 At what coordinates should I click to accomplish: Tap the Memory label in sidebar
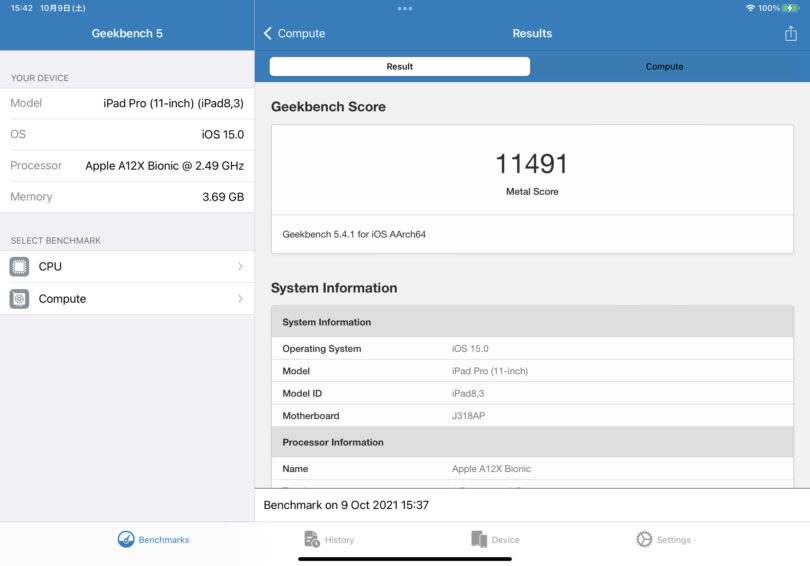pos(32,197)
